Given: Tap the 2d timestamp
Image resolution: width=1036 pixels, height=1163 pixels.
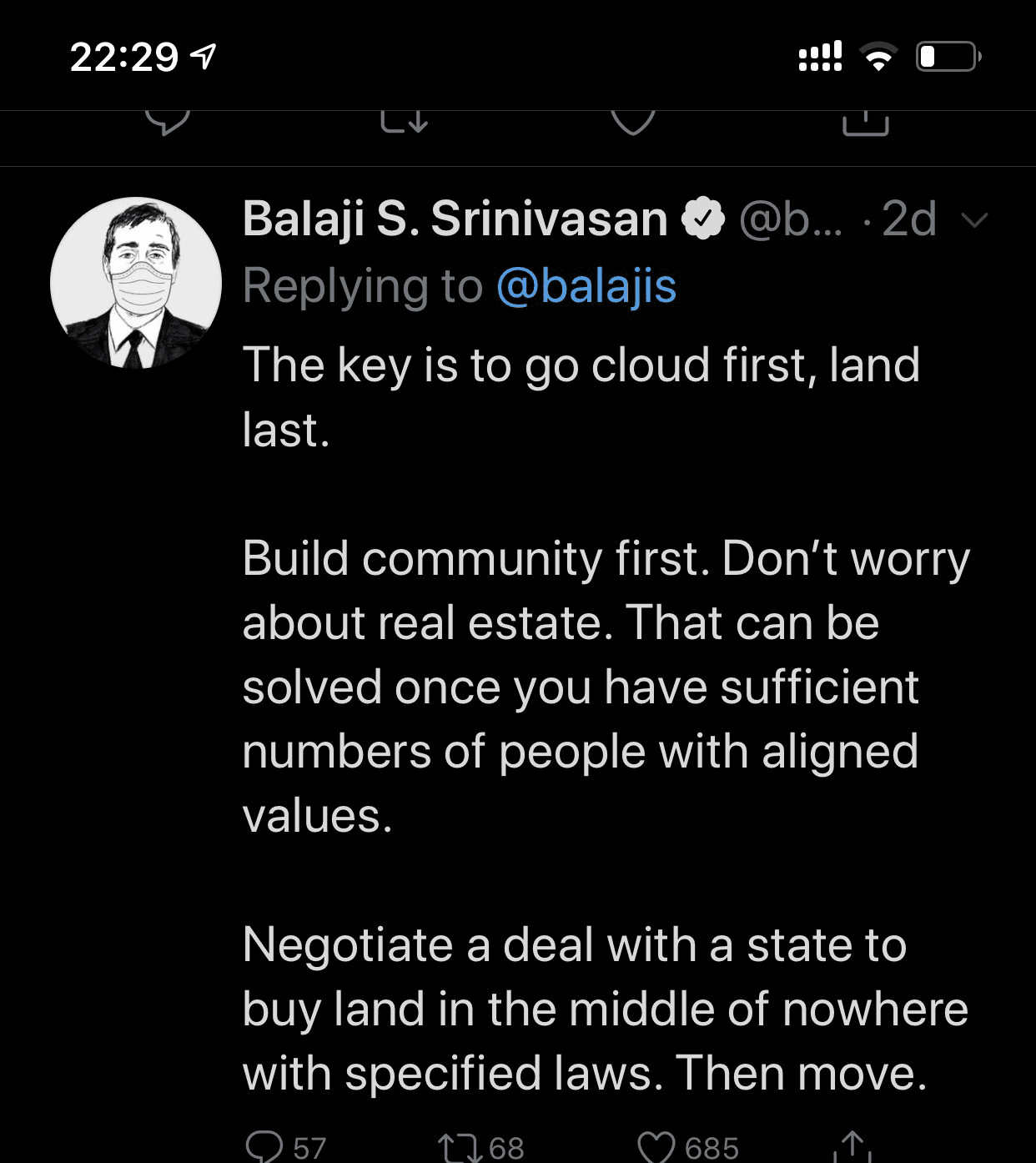Looking at the screenshot, I should click(909, 219).
